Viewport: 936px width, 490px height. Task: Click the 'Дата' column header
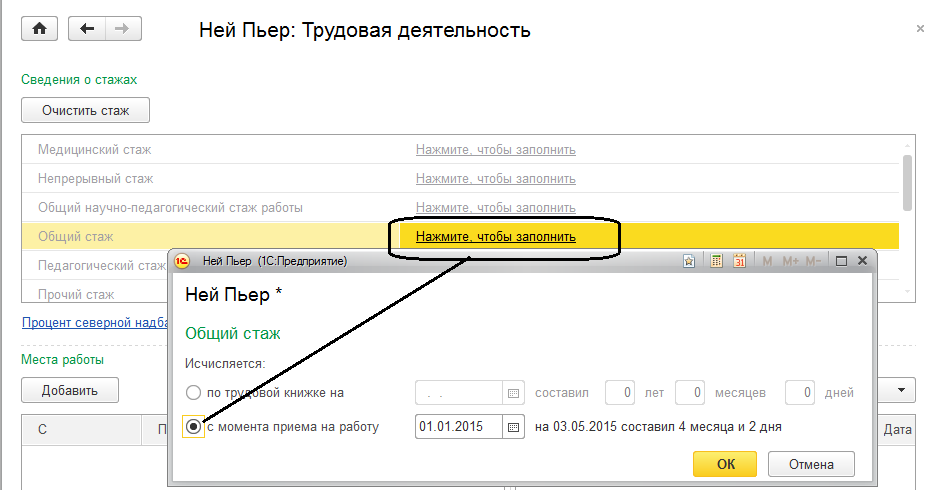pos(895,430)
